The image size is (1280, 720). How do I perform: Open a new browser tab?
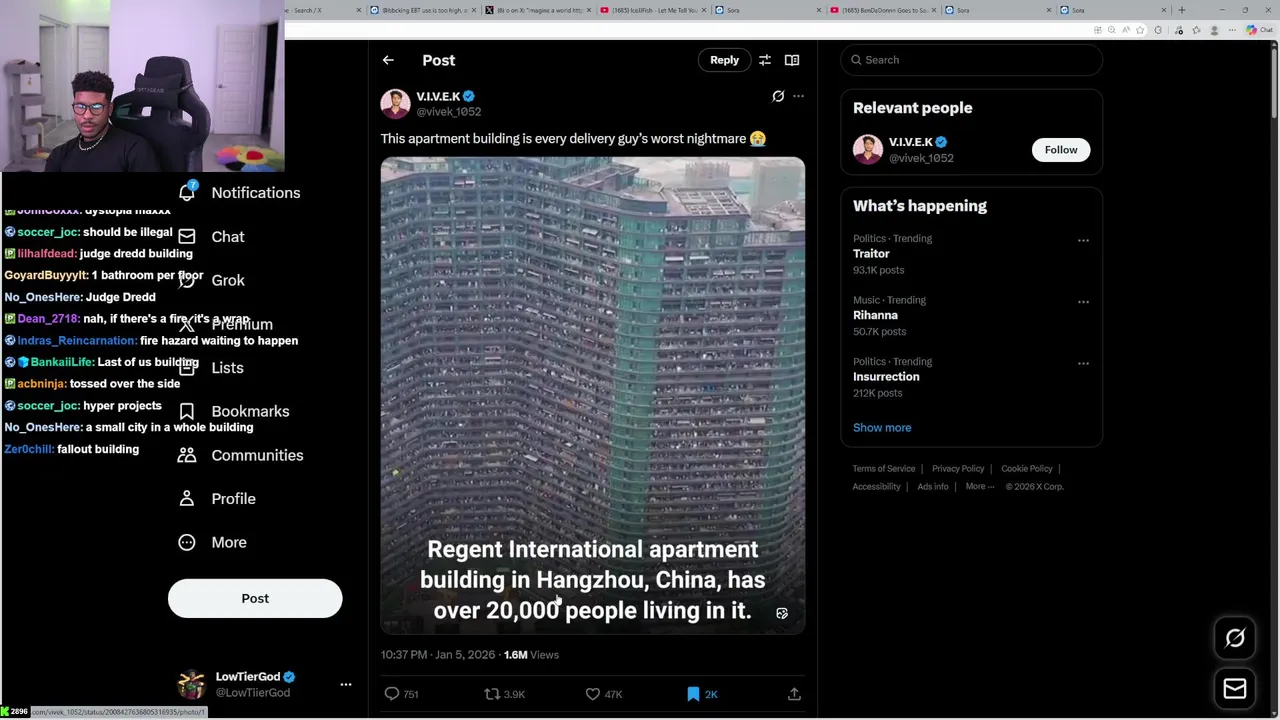tap(1181, 10)
